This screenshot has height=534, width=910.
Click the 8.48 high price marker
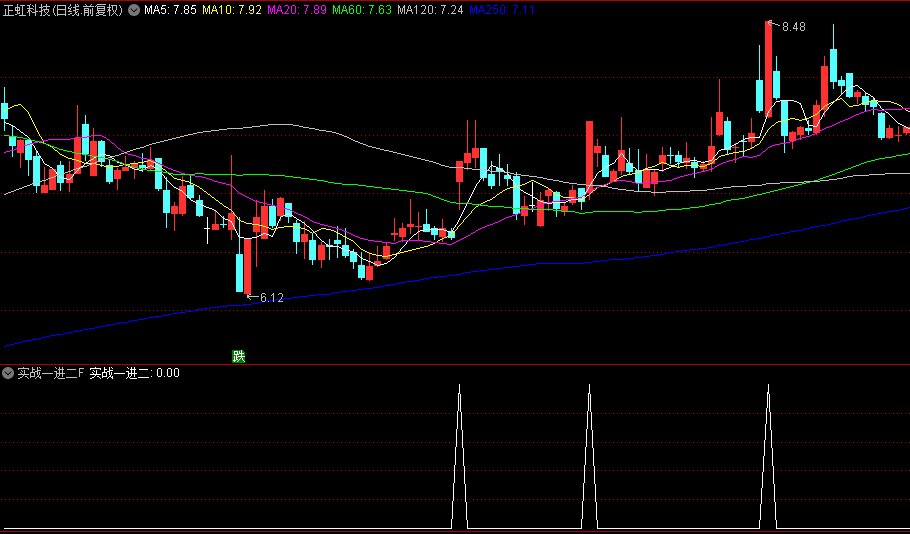point(793,27)
